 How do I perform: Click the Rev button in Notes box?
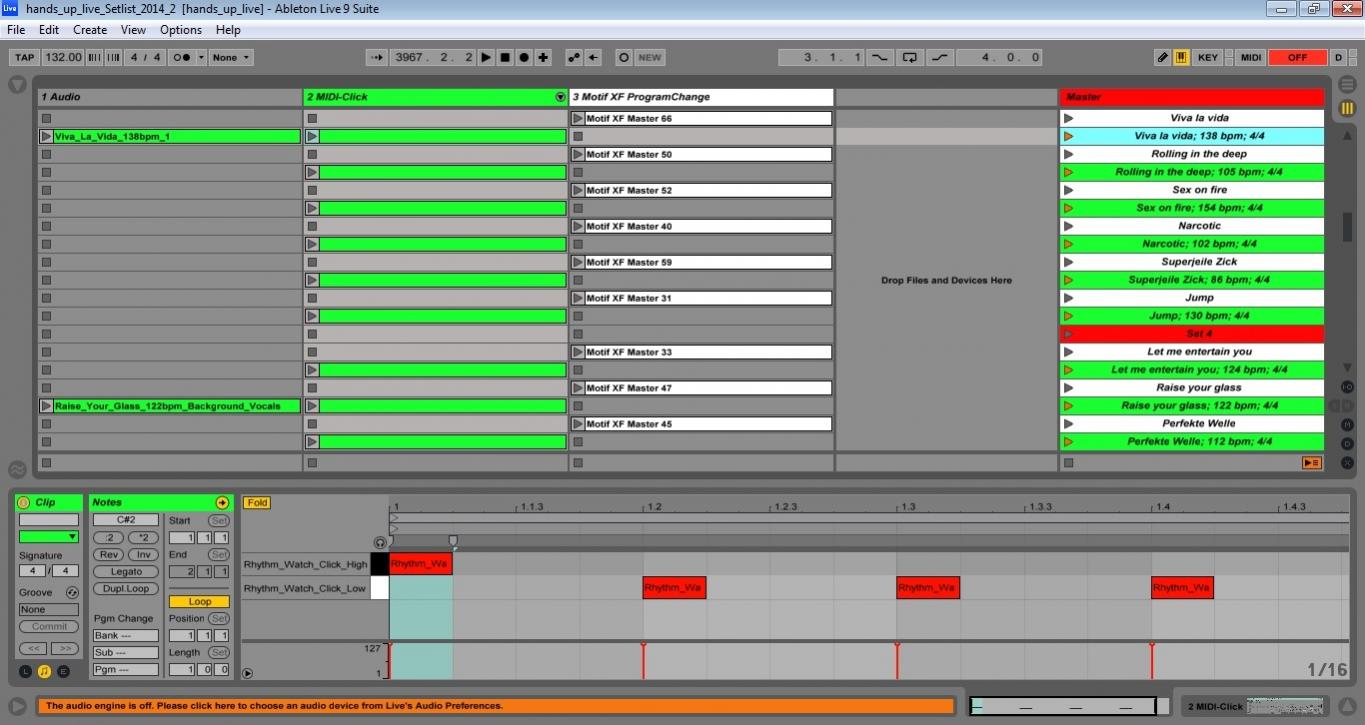108,555
